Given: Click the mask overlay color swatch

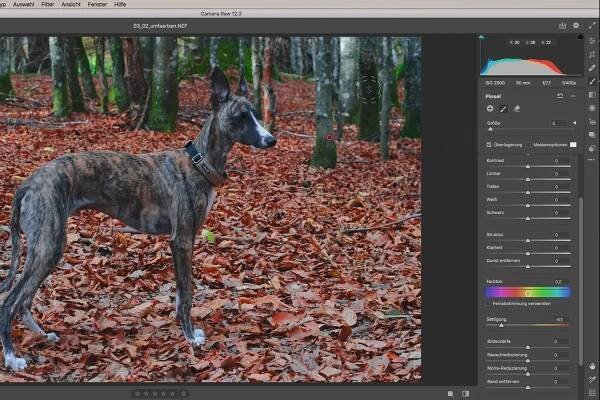Looking at the screenshot, I should [574, 145].
